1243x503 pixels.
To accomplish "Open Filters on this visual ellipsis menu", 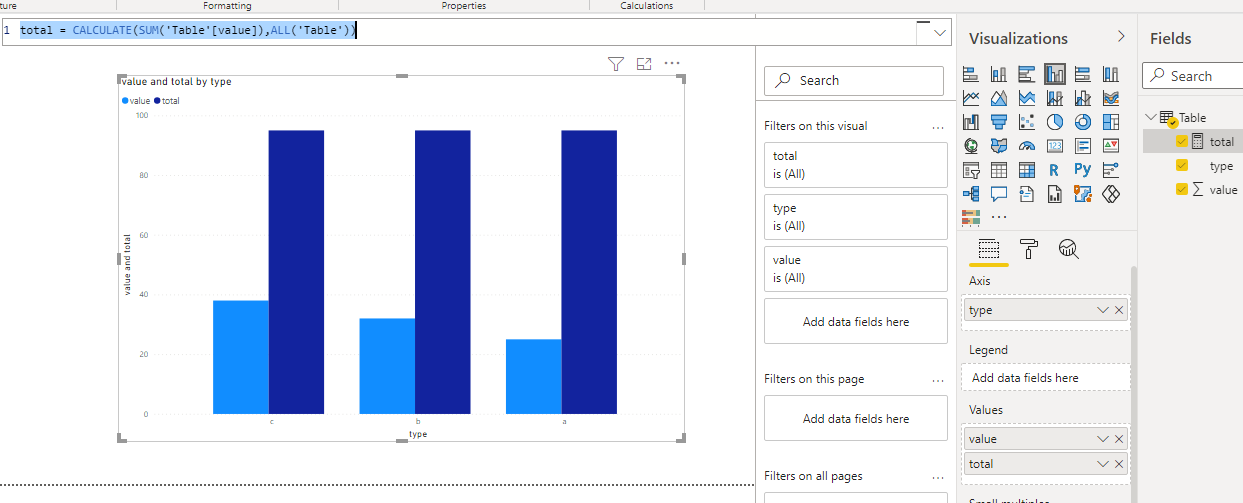I will tap(938, 127).
